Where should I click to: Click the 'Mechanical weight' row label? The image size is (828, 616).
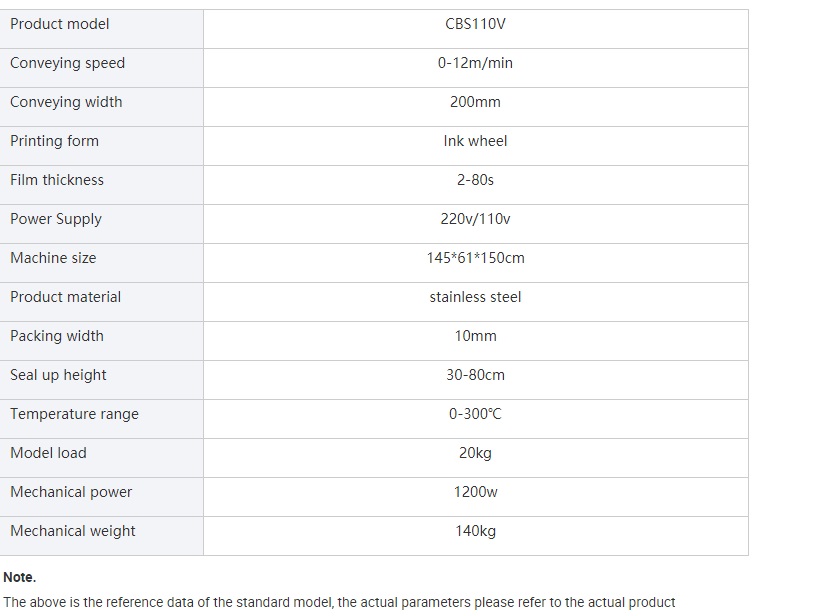tap(73, 531)
